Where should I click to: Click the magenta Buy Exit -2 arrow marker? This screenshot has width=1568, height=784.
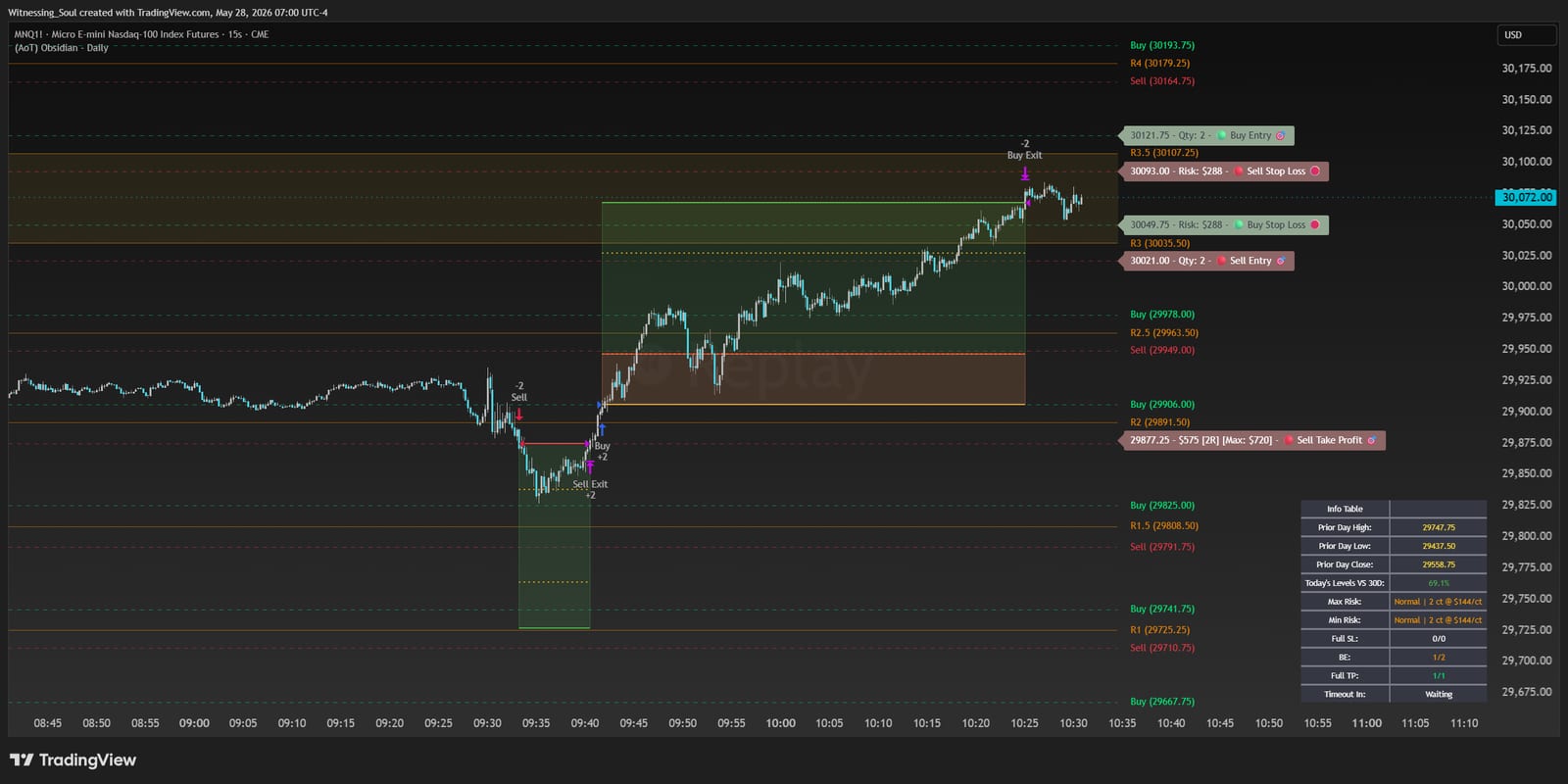pos(1025,174)
